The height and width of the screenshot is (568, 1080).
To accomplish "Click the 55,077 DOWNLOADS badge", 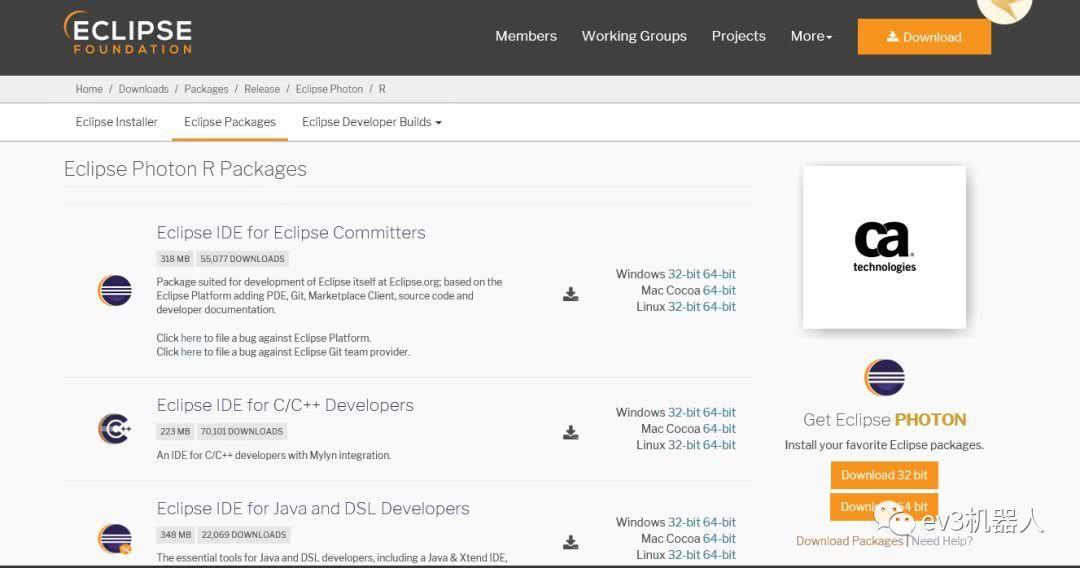I will point(242,259).
